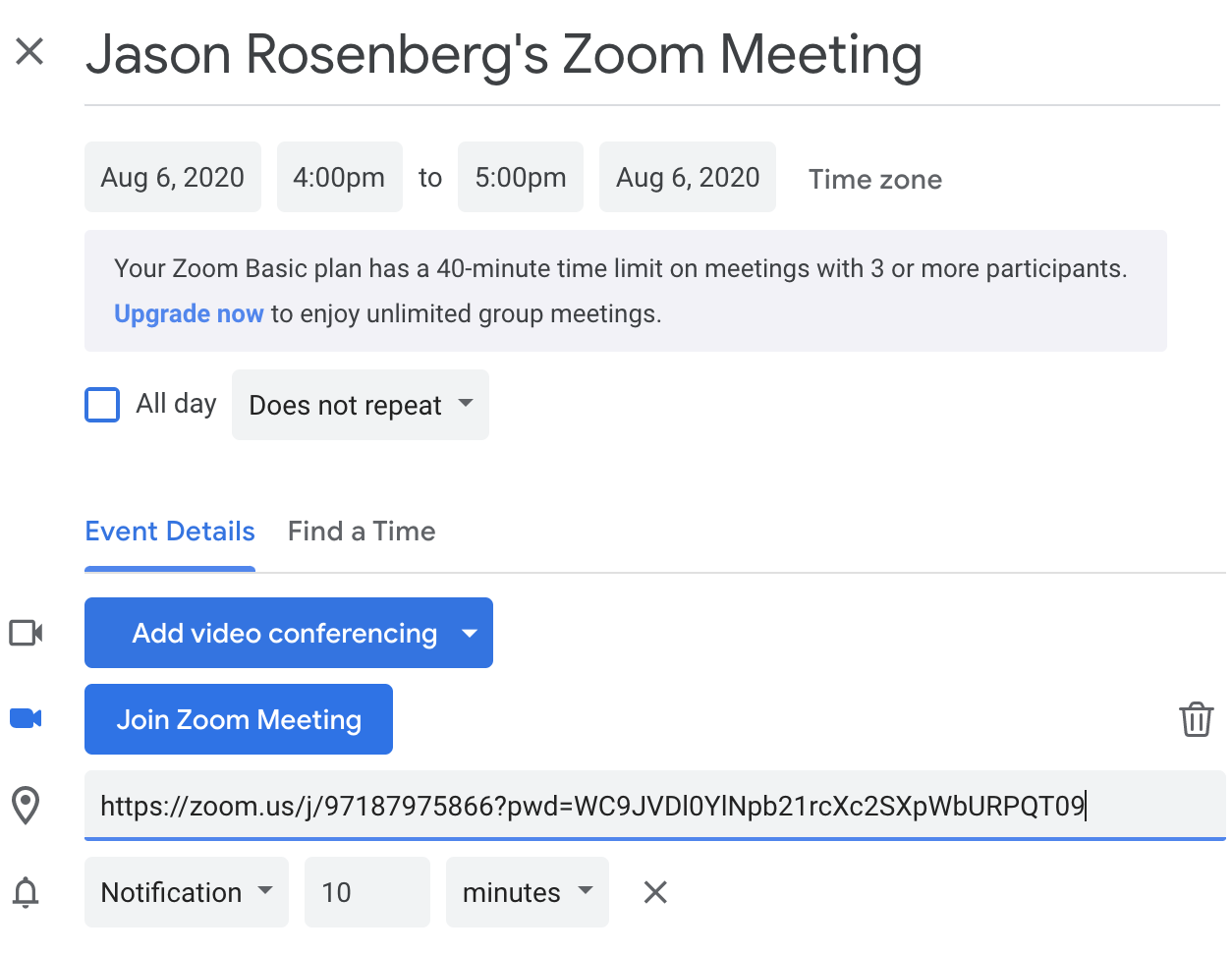Click the location pin icon

(x=26, y=805)
